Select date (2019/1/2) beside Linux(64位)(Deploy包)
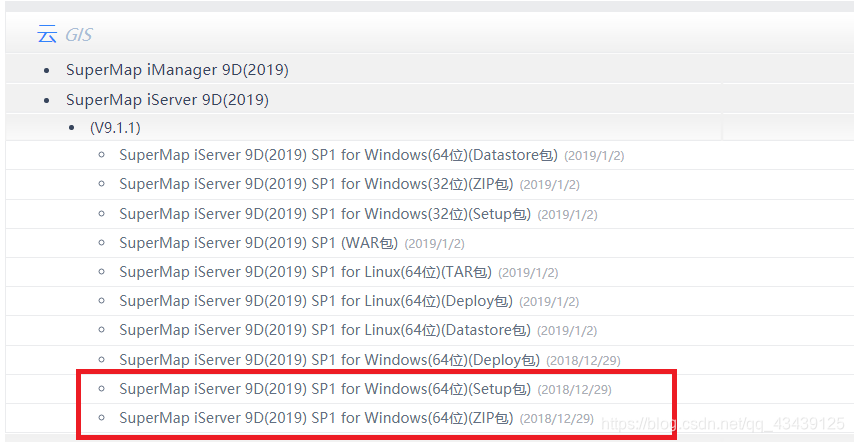Image resolution: width=854 pixels, height=442 pixels. pos(549,302)
